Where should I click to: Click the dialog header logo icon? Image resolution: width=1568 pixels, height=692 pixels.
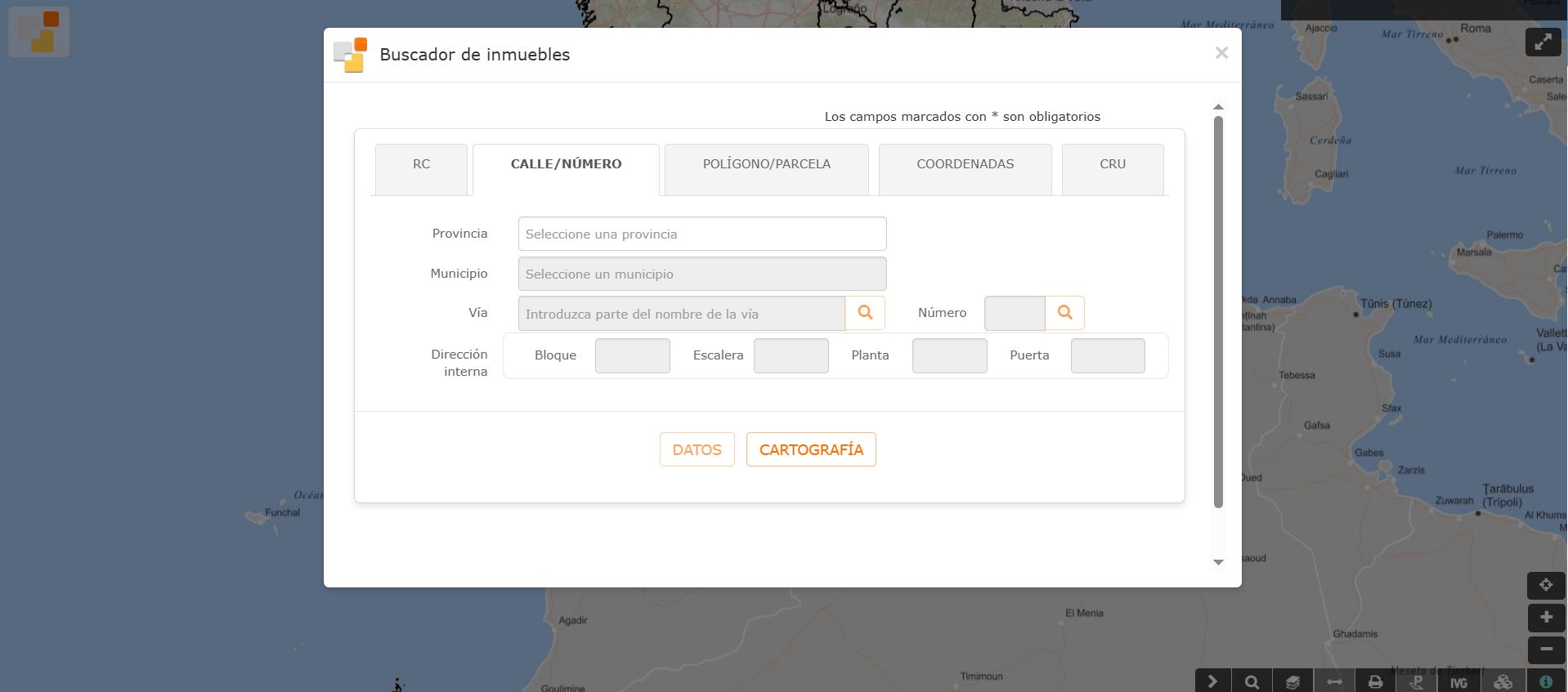pyautogui.click(x=351, y=55)
